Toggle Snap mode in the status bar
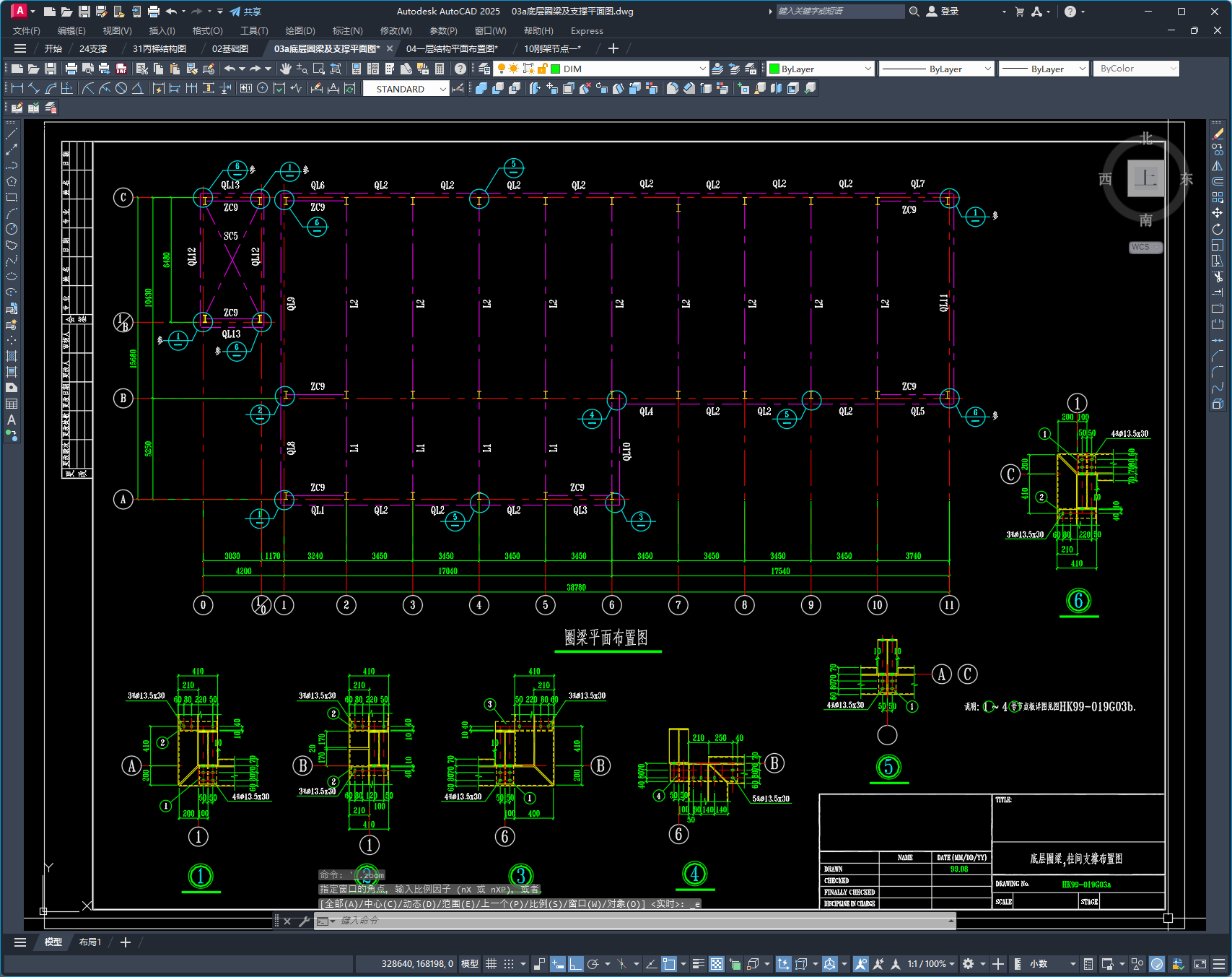The image size is (1232, 977). coord(509,964)
